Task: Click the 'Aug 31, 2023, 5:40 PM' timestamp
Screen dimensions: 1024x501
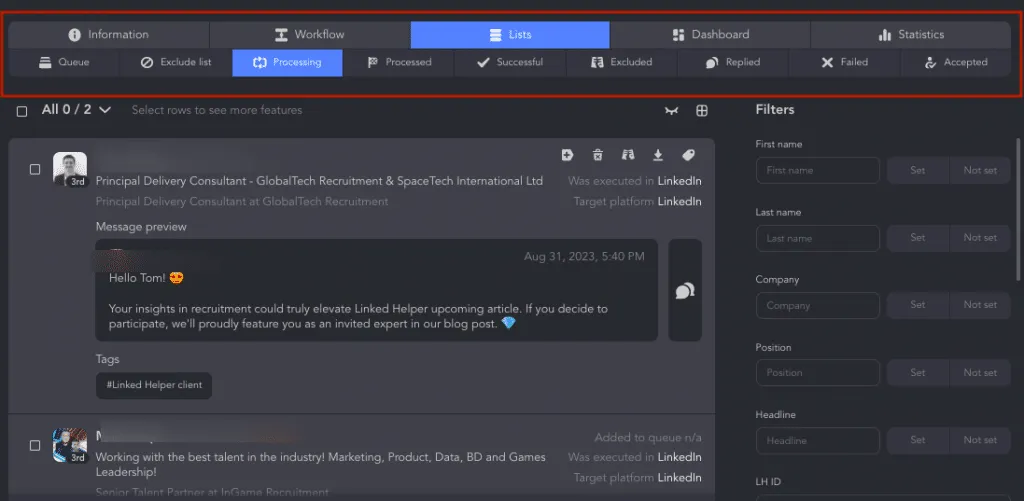Action: pos(584,257)
